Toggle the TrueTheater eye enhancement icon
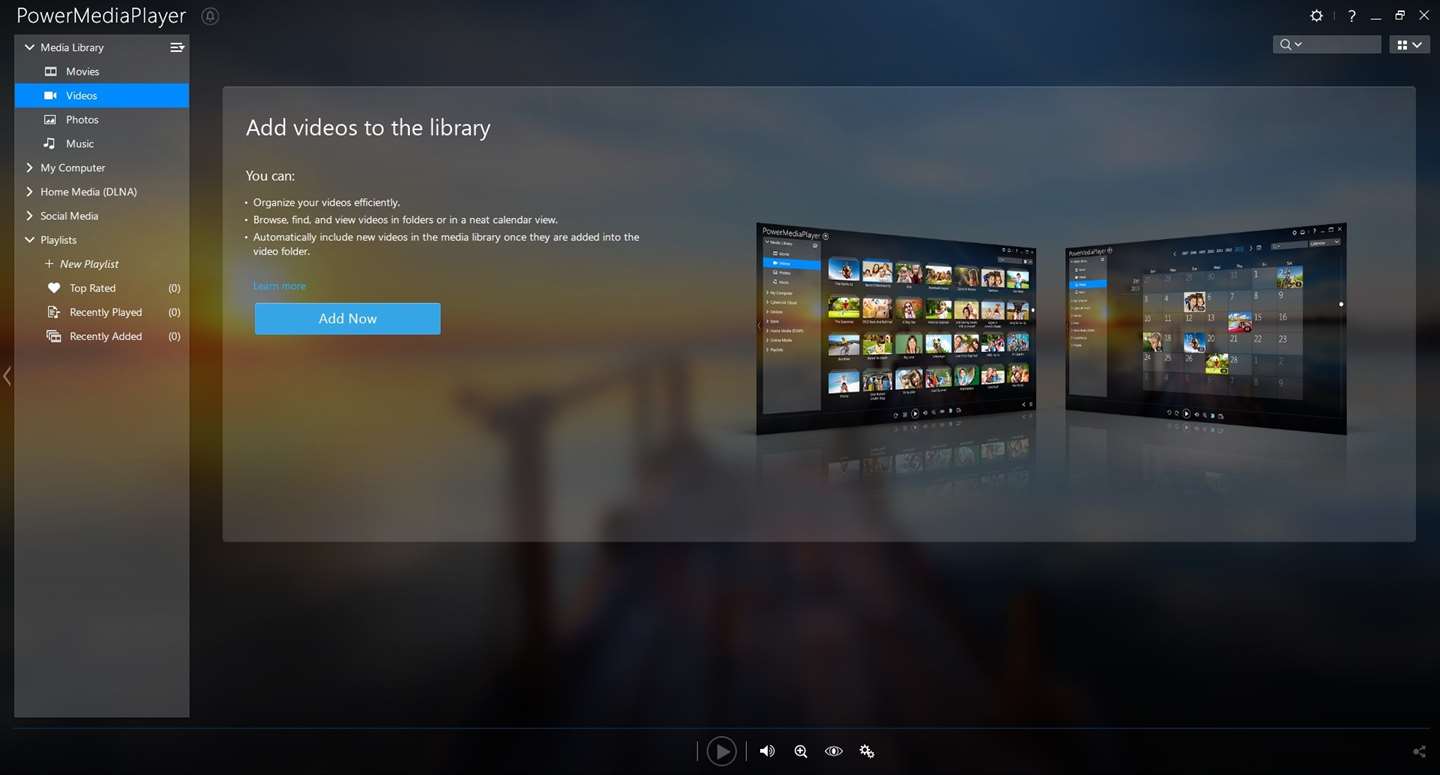 pos(834,751)
